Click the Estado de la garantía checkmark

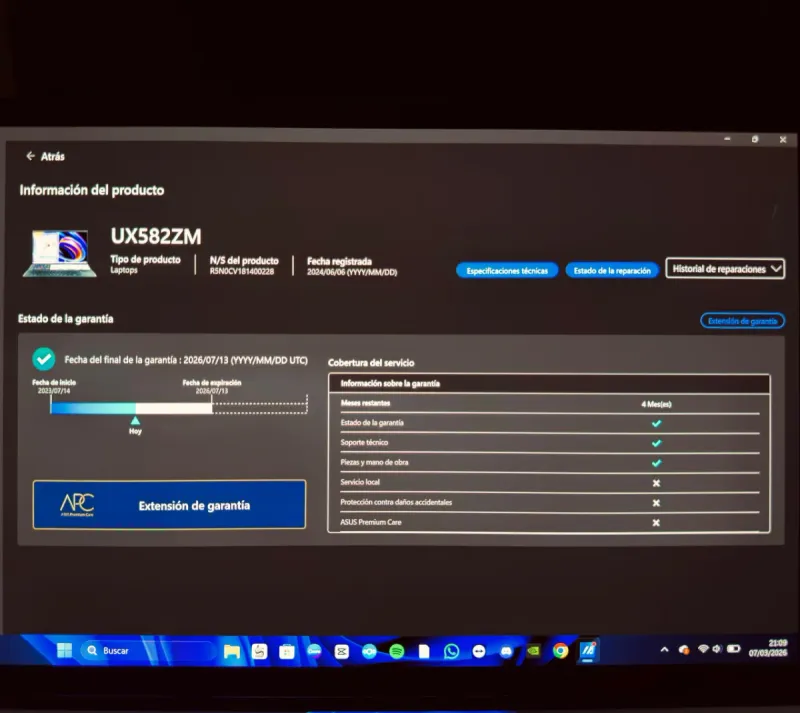656,423
